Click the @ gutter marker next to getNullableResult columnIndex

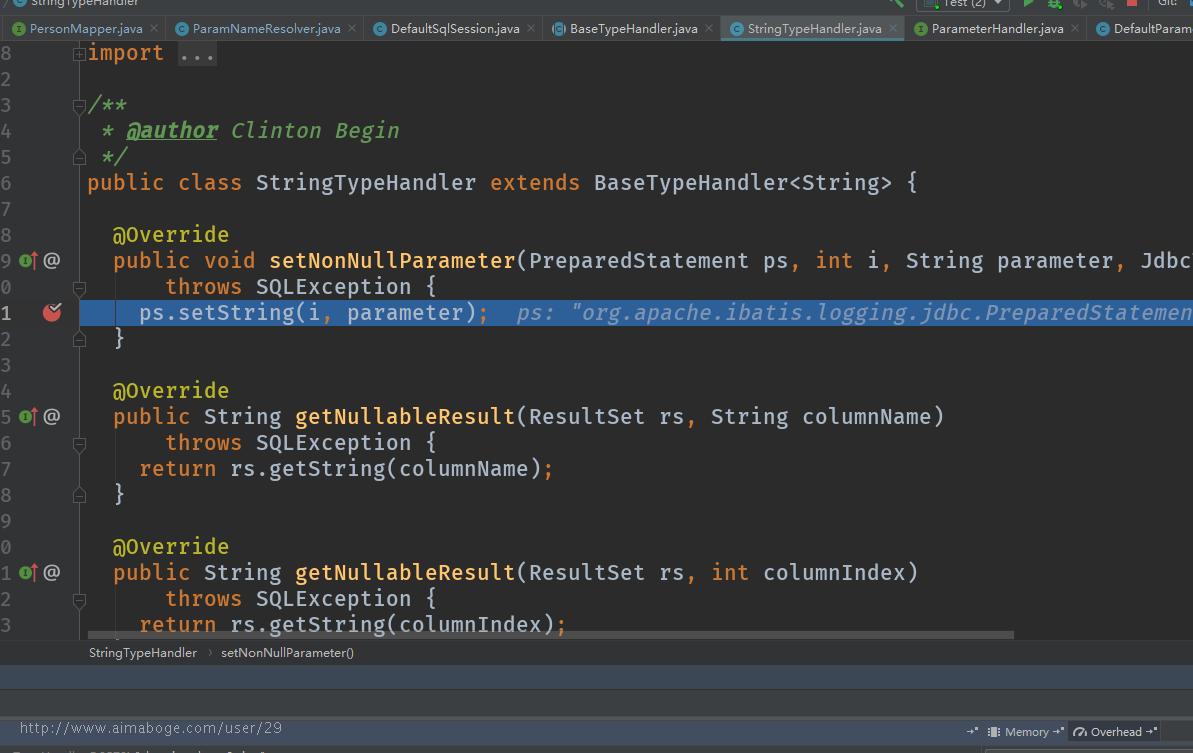point(52,573)
